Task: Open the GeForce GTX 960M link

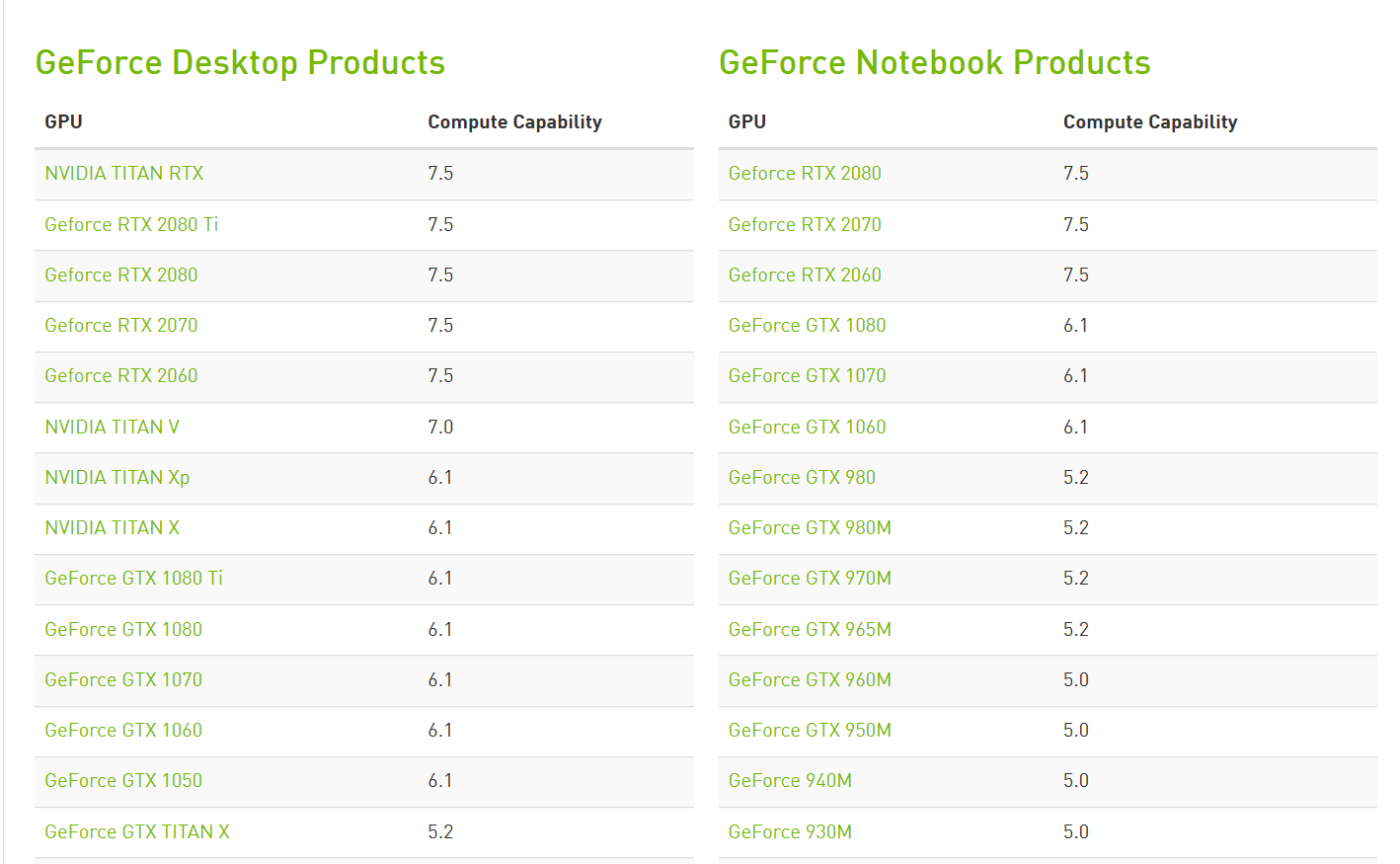Action: pos(810,680)
